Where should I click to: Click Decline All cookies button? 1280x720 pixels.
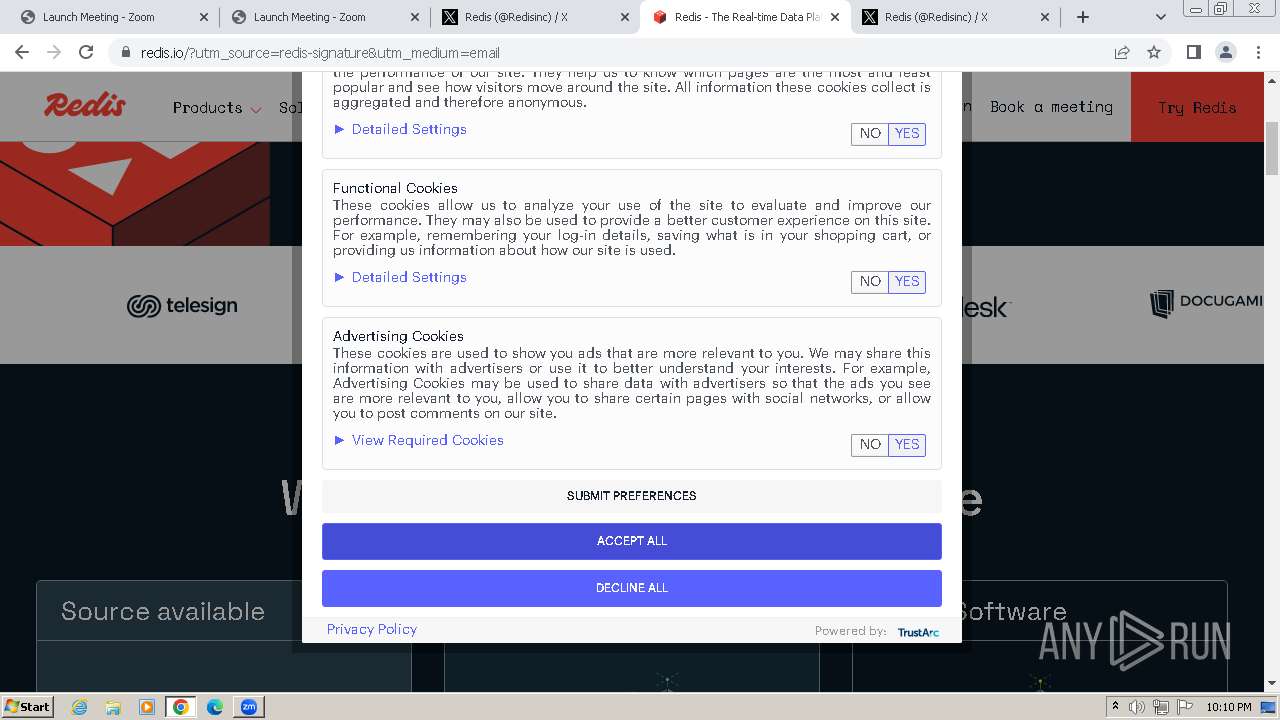[x=632, y=588]
